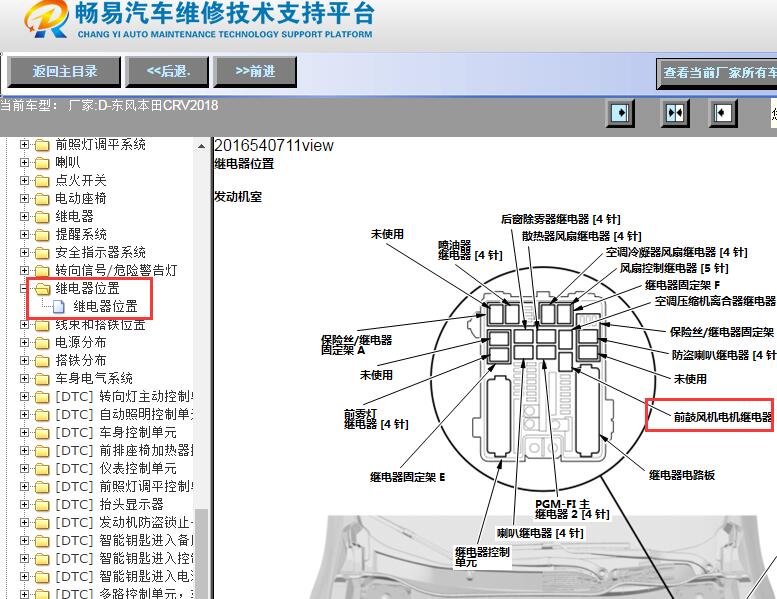Select the 喇叭 folder
The width and height of the screenshot is (777, 599).
67,163
